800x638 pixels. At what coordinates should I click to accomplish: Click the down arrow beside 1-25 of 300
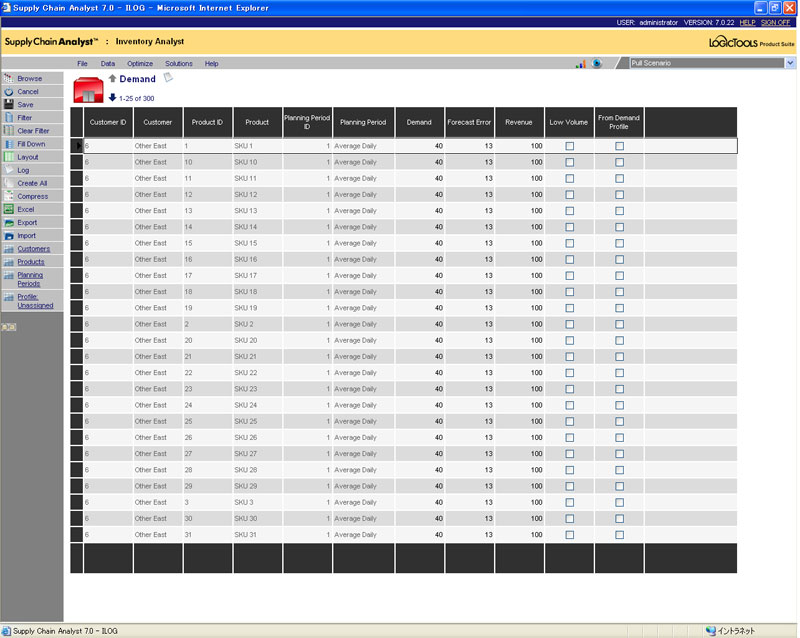(113, 97)
